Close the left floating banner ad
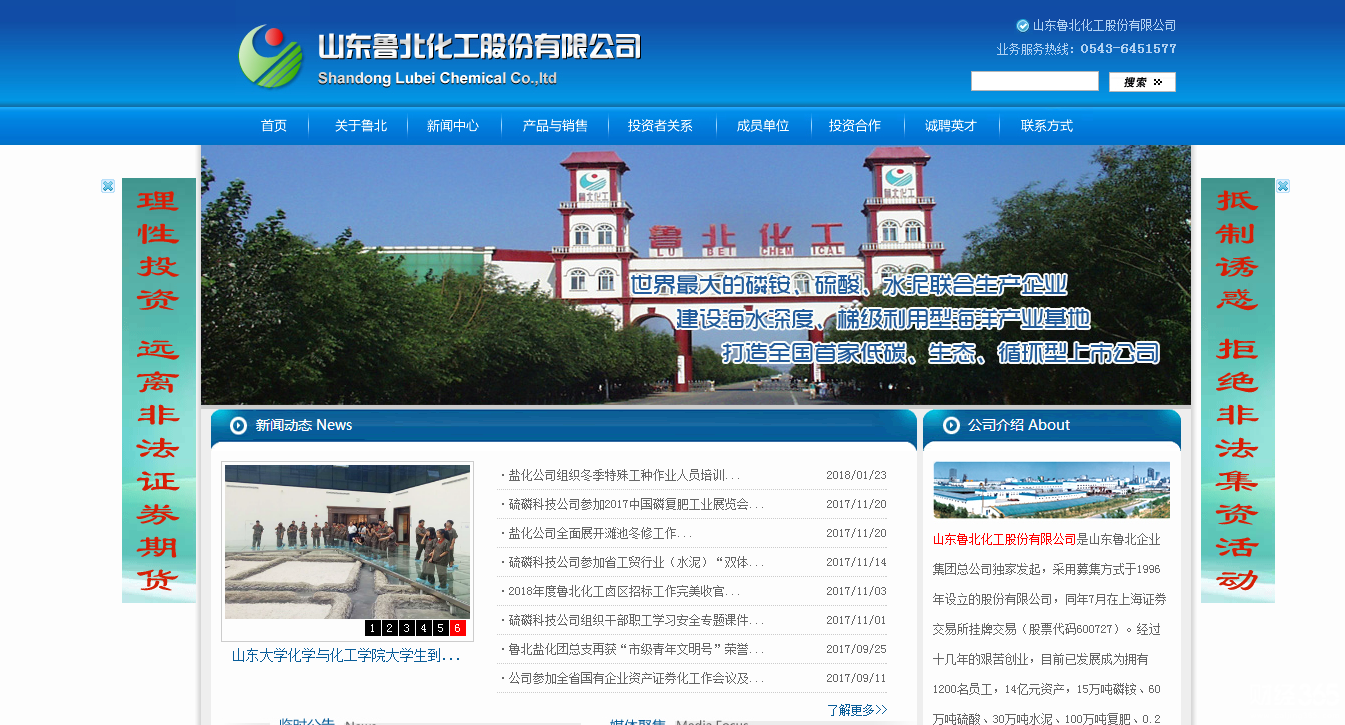The image size is (1345, 725). 108,186
